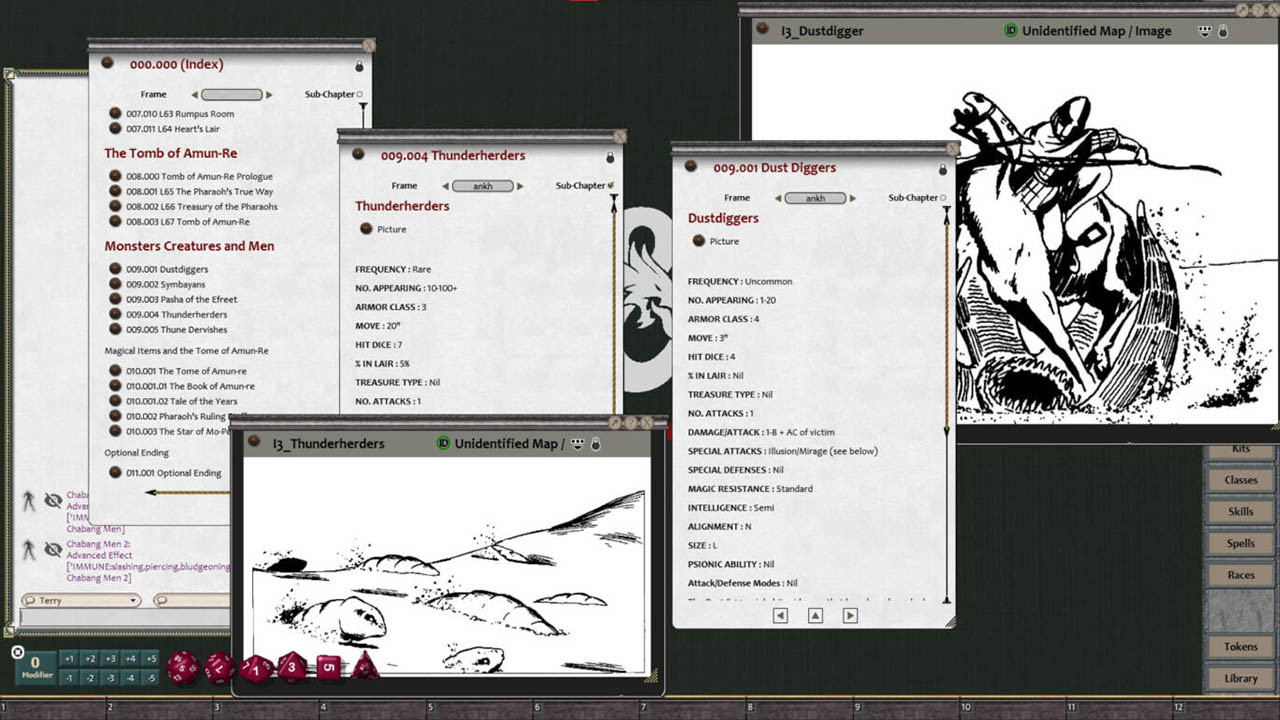Click the player share icon on I3_Dustdigger titlebar
1280x720 pixels.
point(1204,31)
